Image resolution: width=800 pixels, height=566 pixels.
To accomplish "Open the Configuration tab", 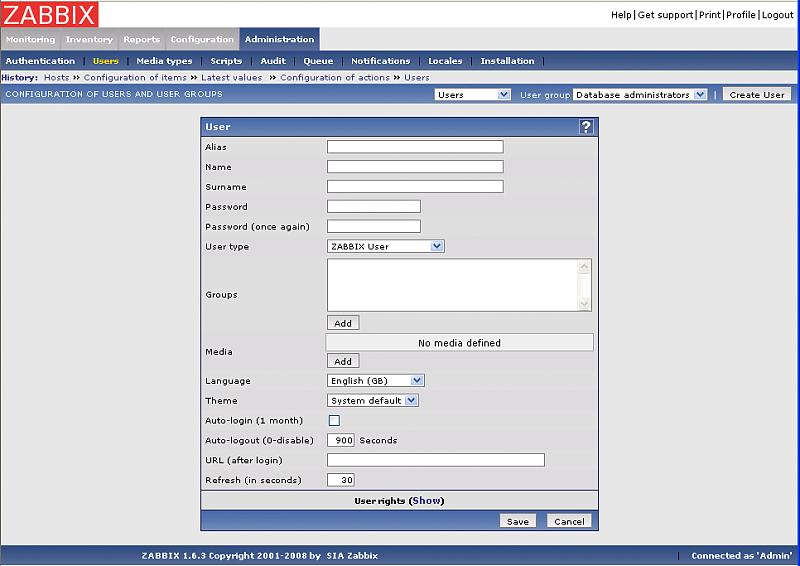I will coord(202,40).
